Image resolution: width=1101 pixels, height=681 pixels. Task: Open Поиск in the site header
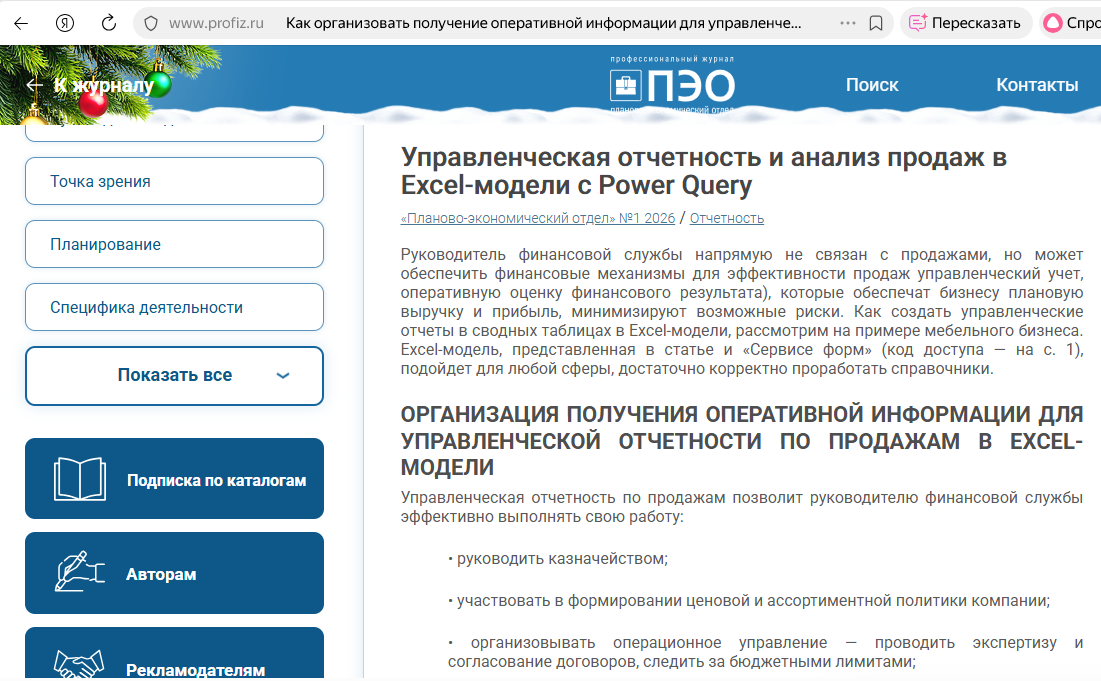coord(871,85)
